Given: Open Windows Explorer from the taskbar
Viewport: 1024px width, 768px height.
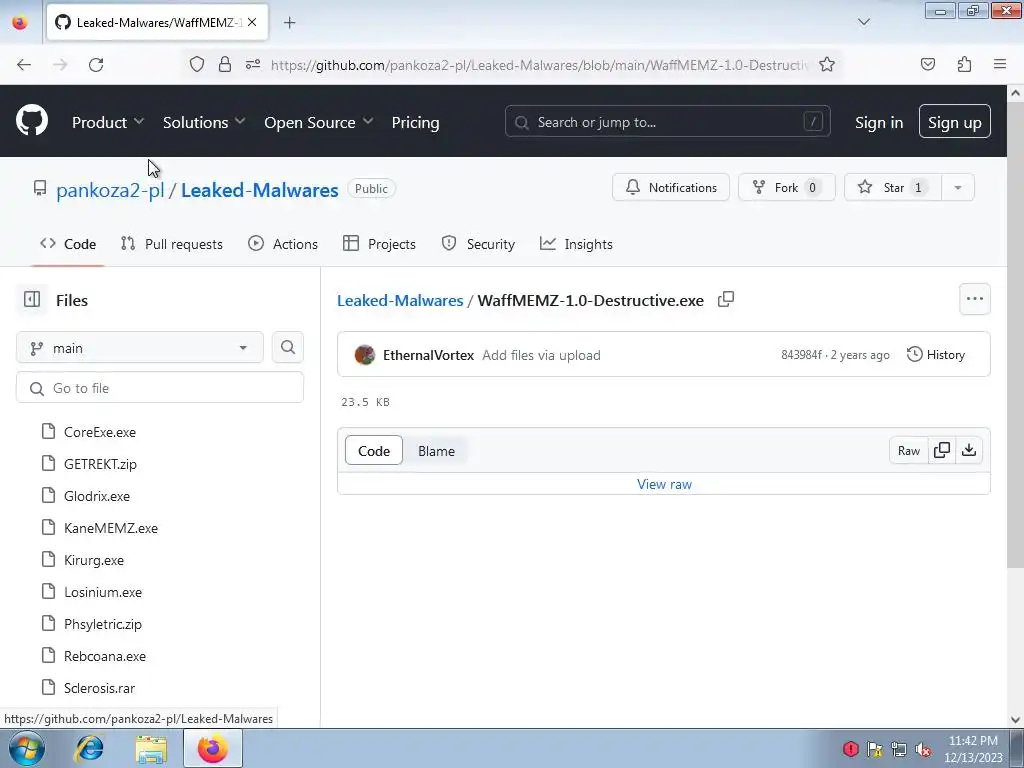Looking at the screenshot, I should pyautogui.click(x=151, y=748).
